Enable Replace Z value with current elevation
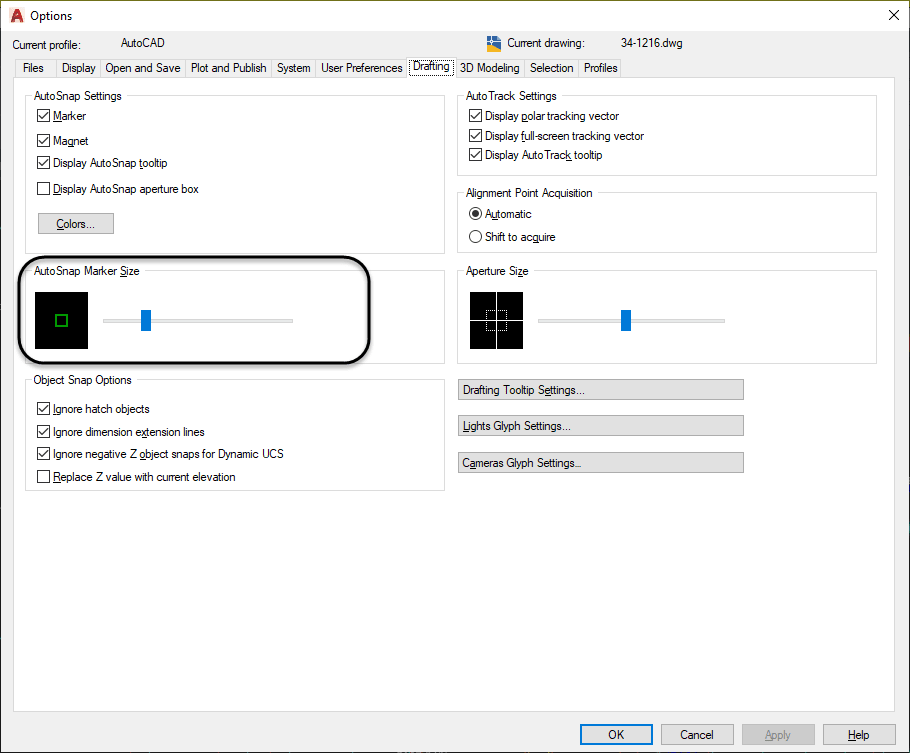Viewport: 910px width, 753px height. (x=44, y=477)
